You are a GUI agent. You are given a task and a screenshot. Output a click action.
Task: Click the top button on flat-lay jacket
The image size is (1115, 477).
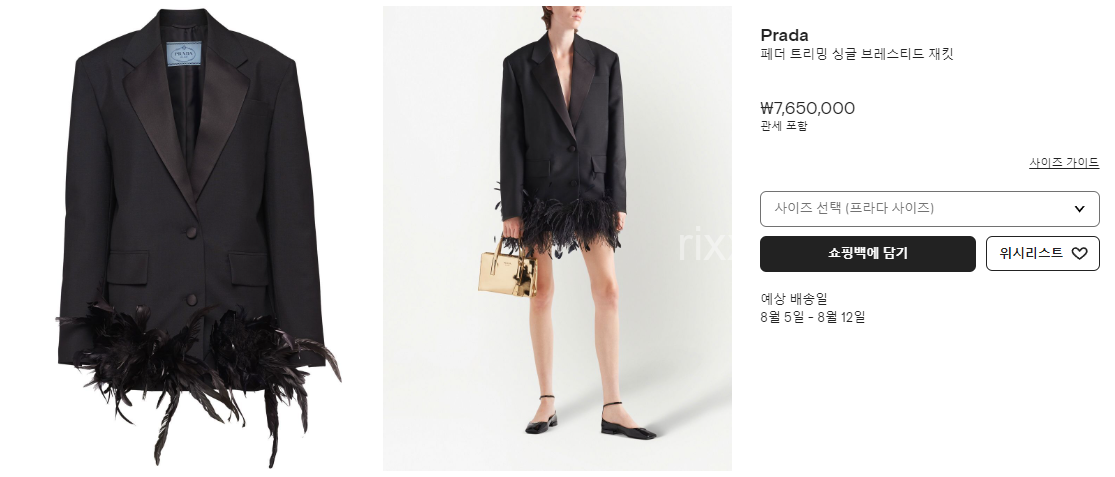coord(191,232)
